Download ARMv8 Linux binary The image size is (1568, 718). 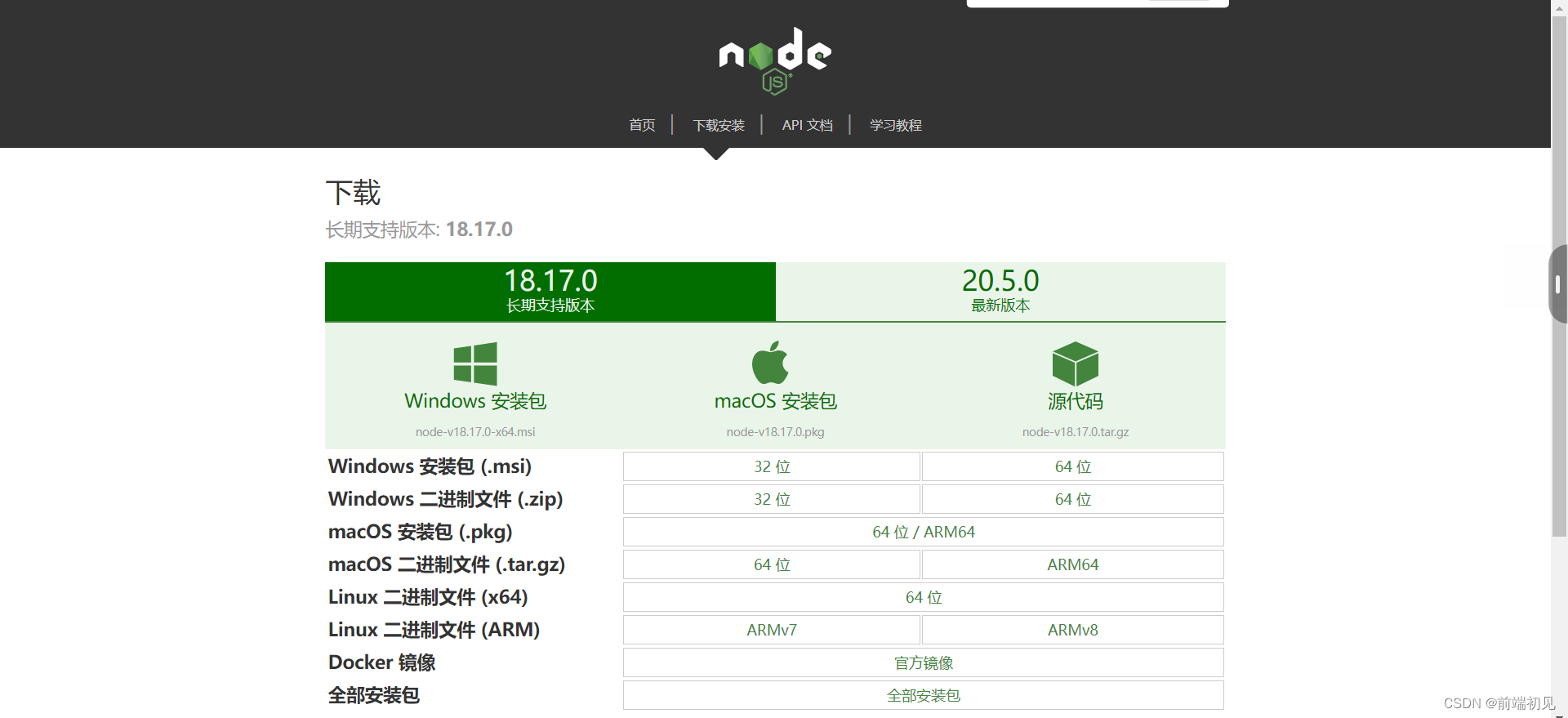(1073, 630)
